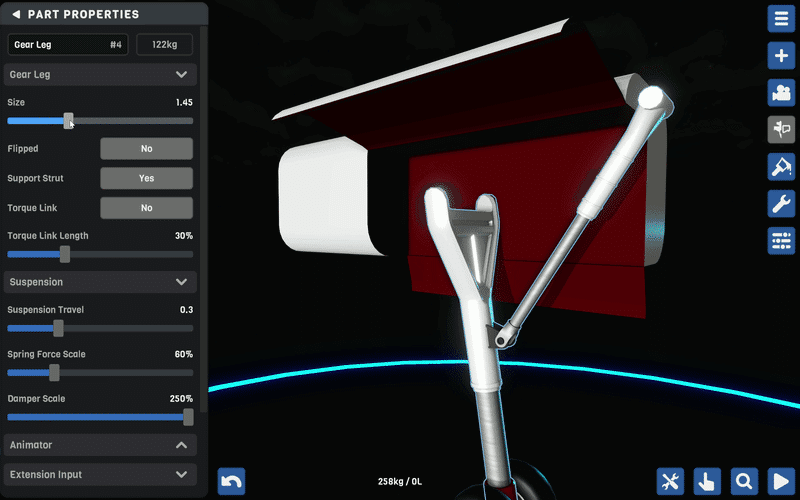The height and width of the screenshot is (500, 800).
Task: Edit the Gear Leg part name field
Action: 68,44
